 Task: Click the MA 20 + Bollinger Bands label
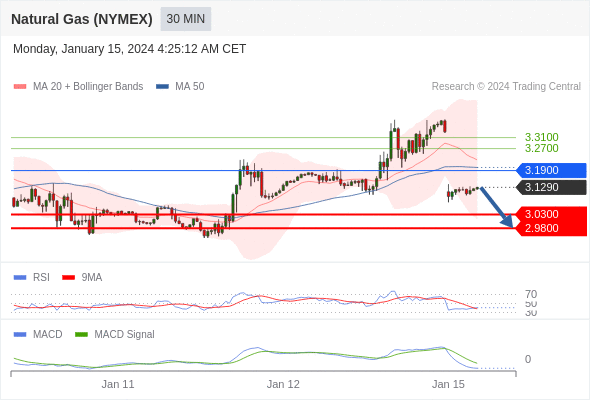coord(88,87)
